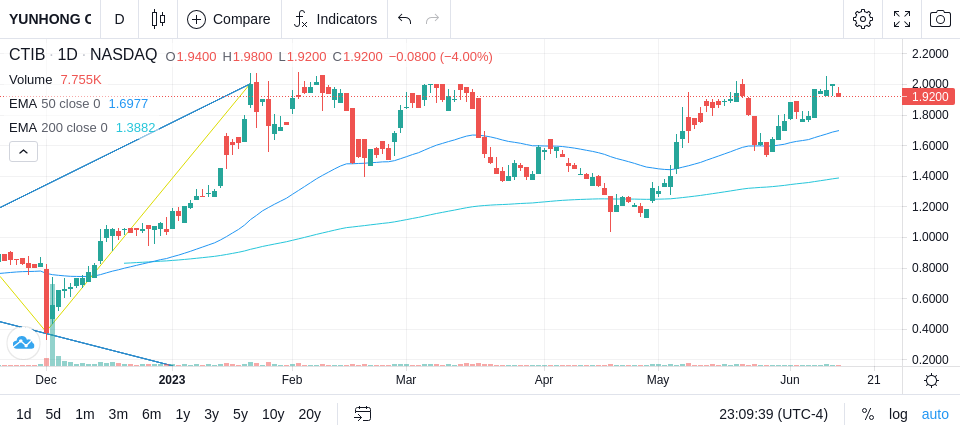Viewport: 960px width, 433px height.
Task: Open the D interval dropdown
Action: coord(119,19)
